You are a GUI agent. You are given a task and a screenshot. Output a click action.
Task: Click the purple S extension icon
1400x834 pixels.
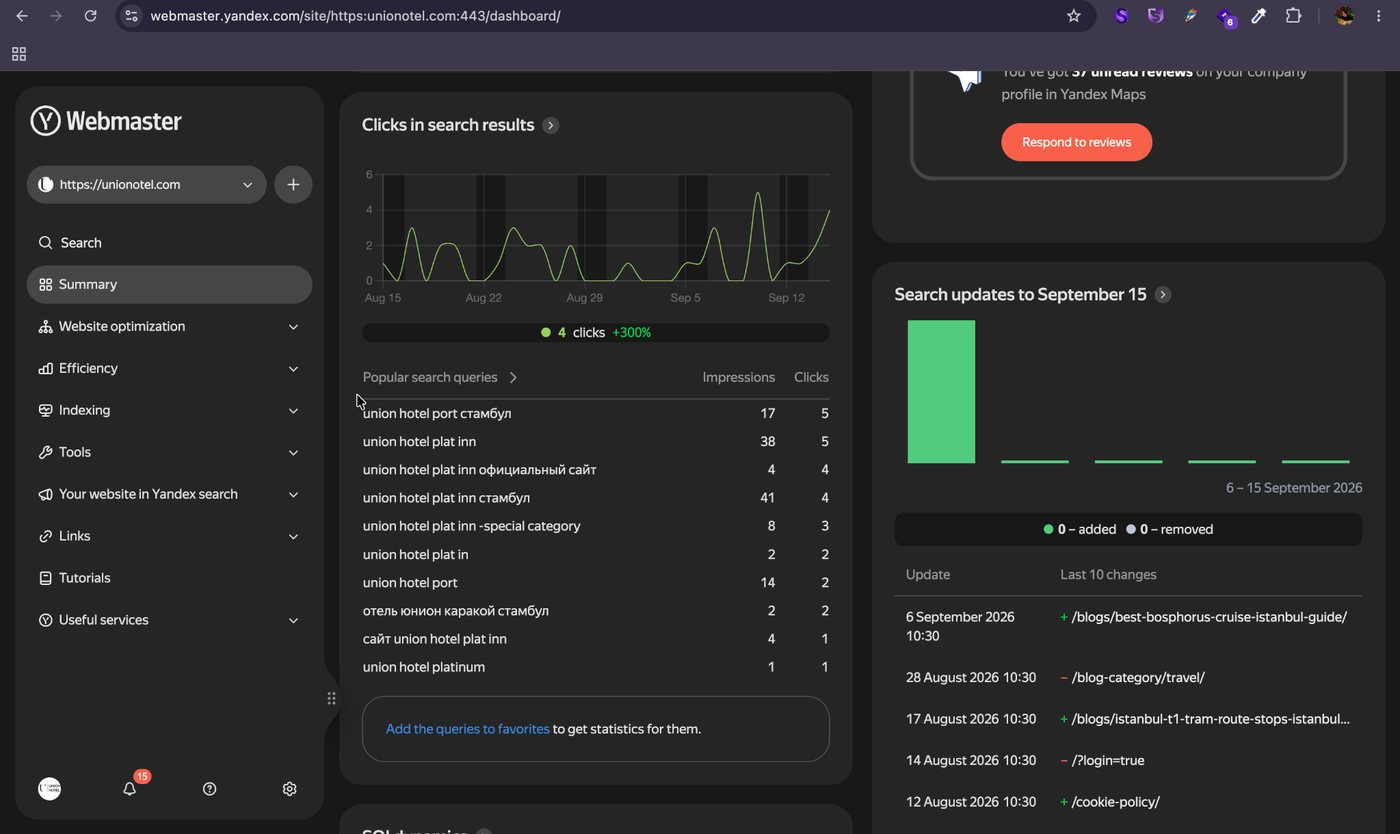tap(1121, 16)
